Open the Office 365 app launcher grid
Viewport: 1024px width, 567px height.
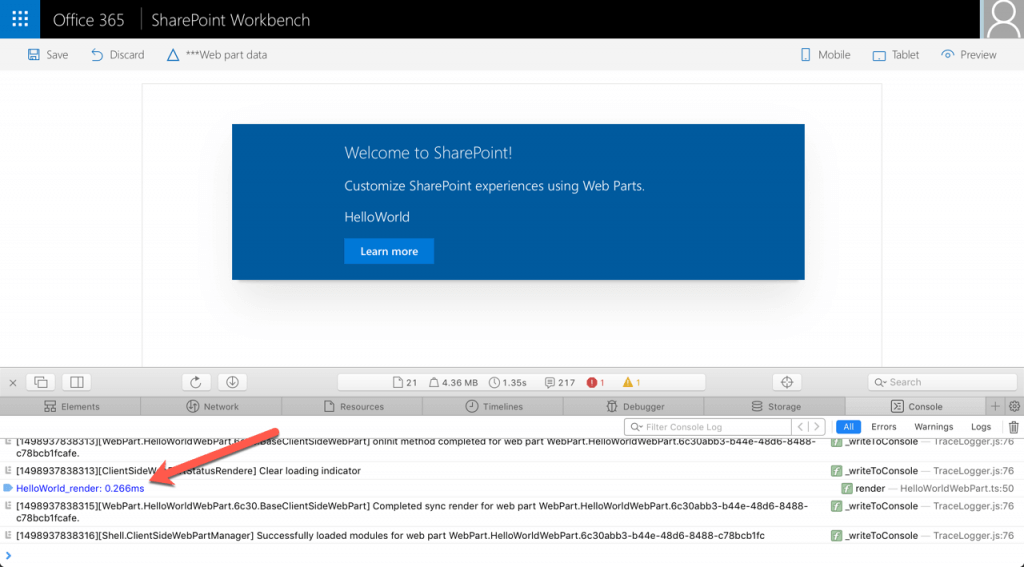[x=20, y=19]
